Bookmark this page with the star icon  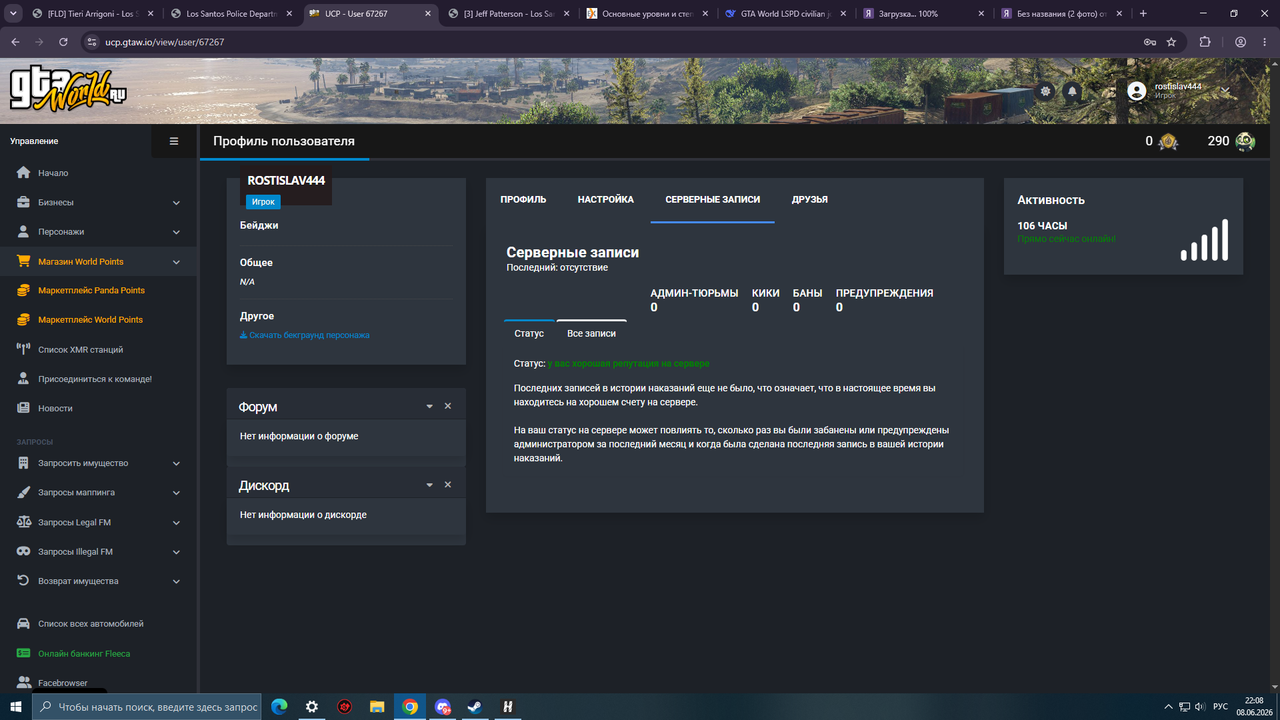click(1171, 42)
